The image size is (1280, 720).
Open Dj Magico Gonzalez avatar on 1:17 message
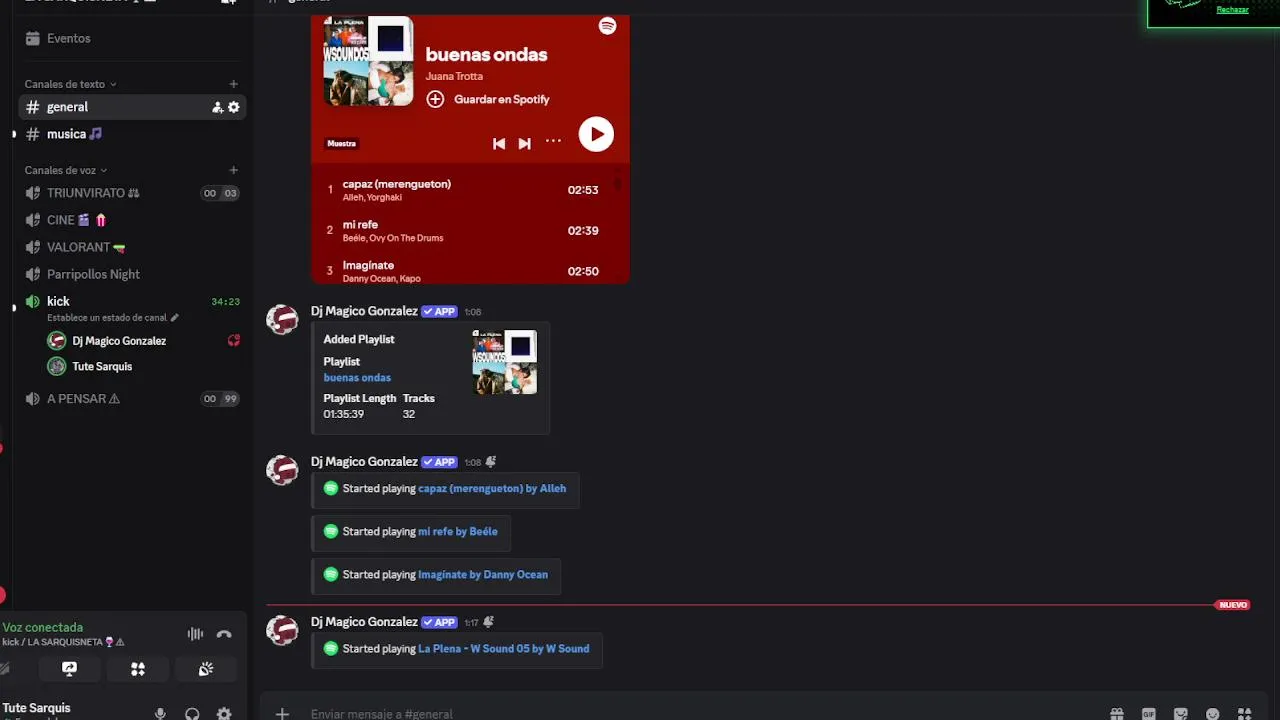click(x=282, y=630)
